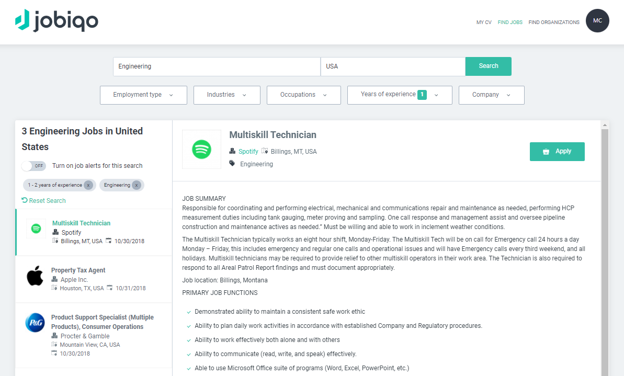Viewport: 624px width, 376px height.
Task: Click location icon beside Billings, MT header
Action: pyautogui.click(x=265, y=151)
